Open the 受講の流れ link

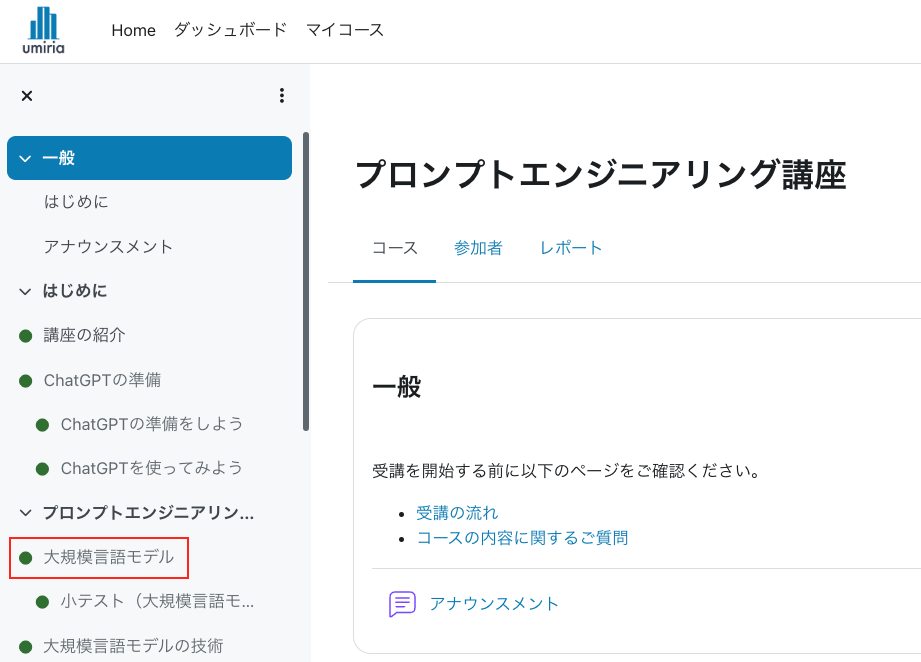pos(457,513)
